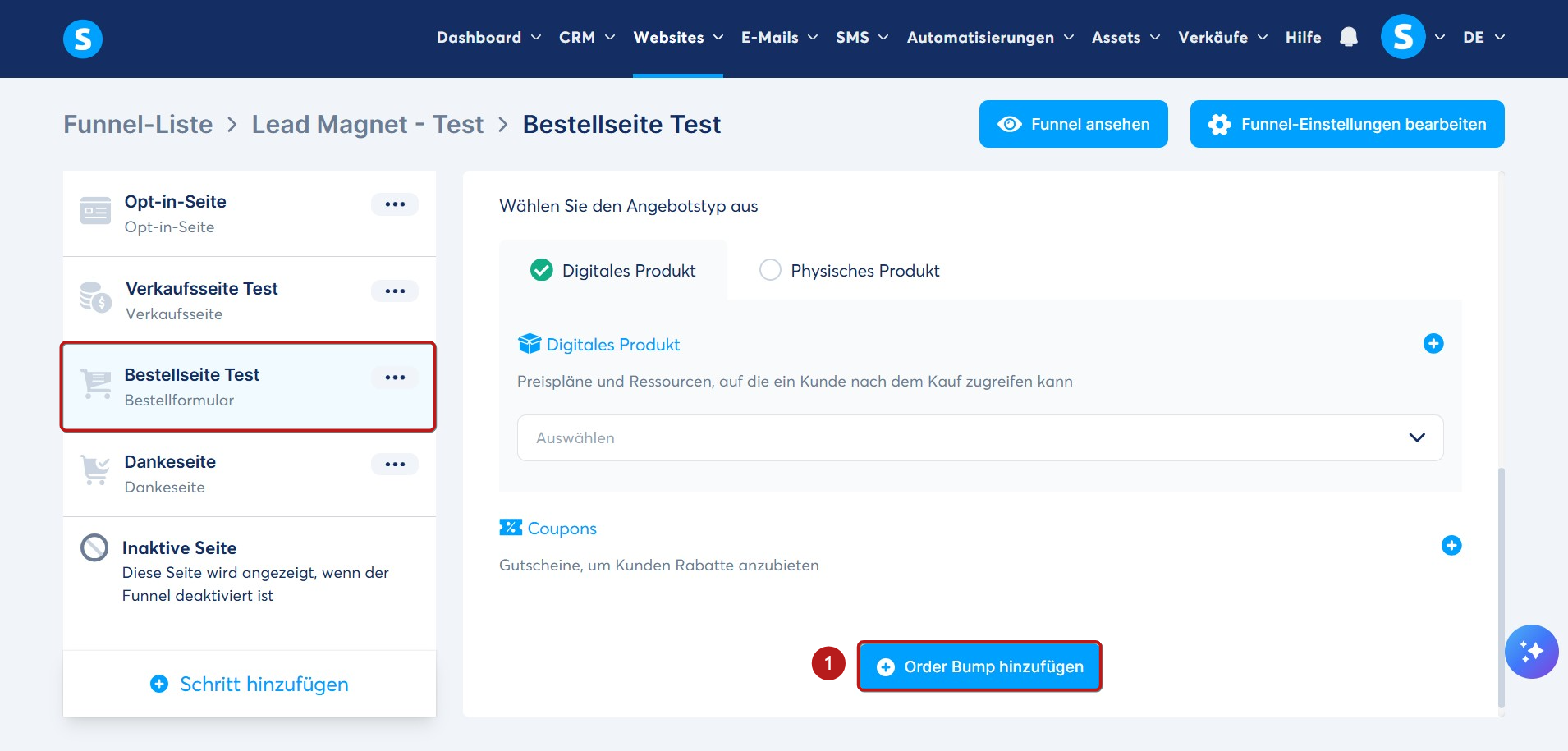Open the Verkaufsseite Test three-dot menu
The image size is (1568, 751).
pos(395,291)
